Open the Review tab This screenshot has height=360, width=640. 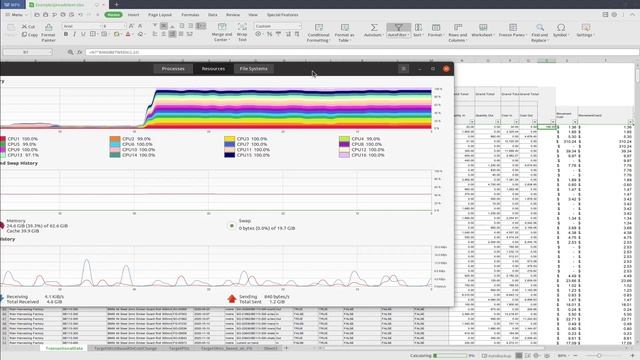click(233, 15)
